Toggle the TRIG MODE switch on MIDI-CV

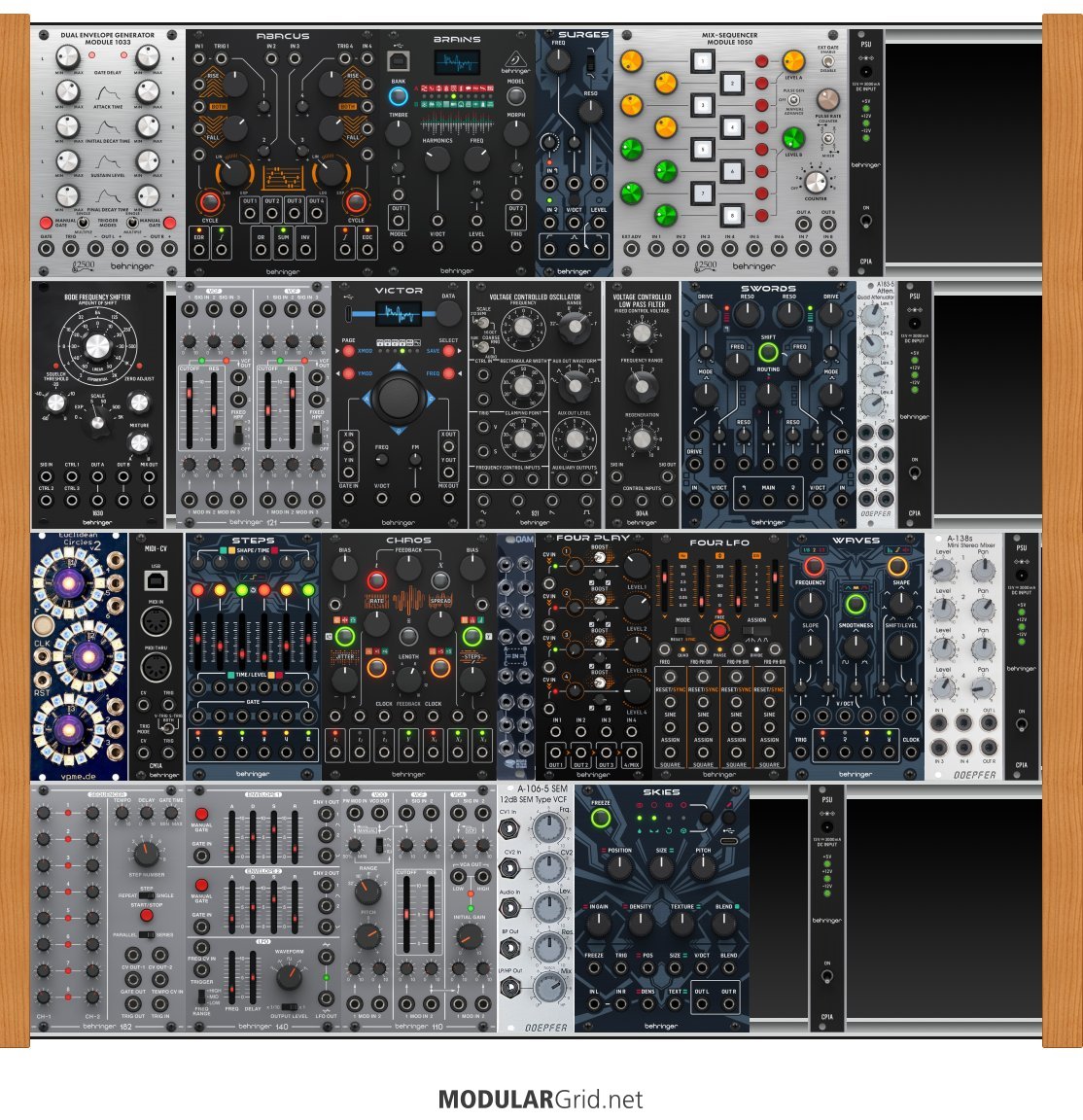pos(168,728)
